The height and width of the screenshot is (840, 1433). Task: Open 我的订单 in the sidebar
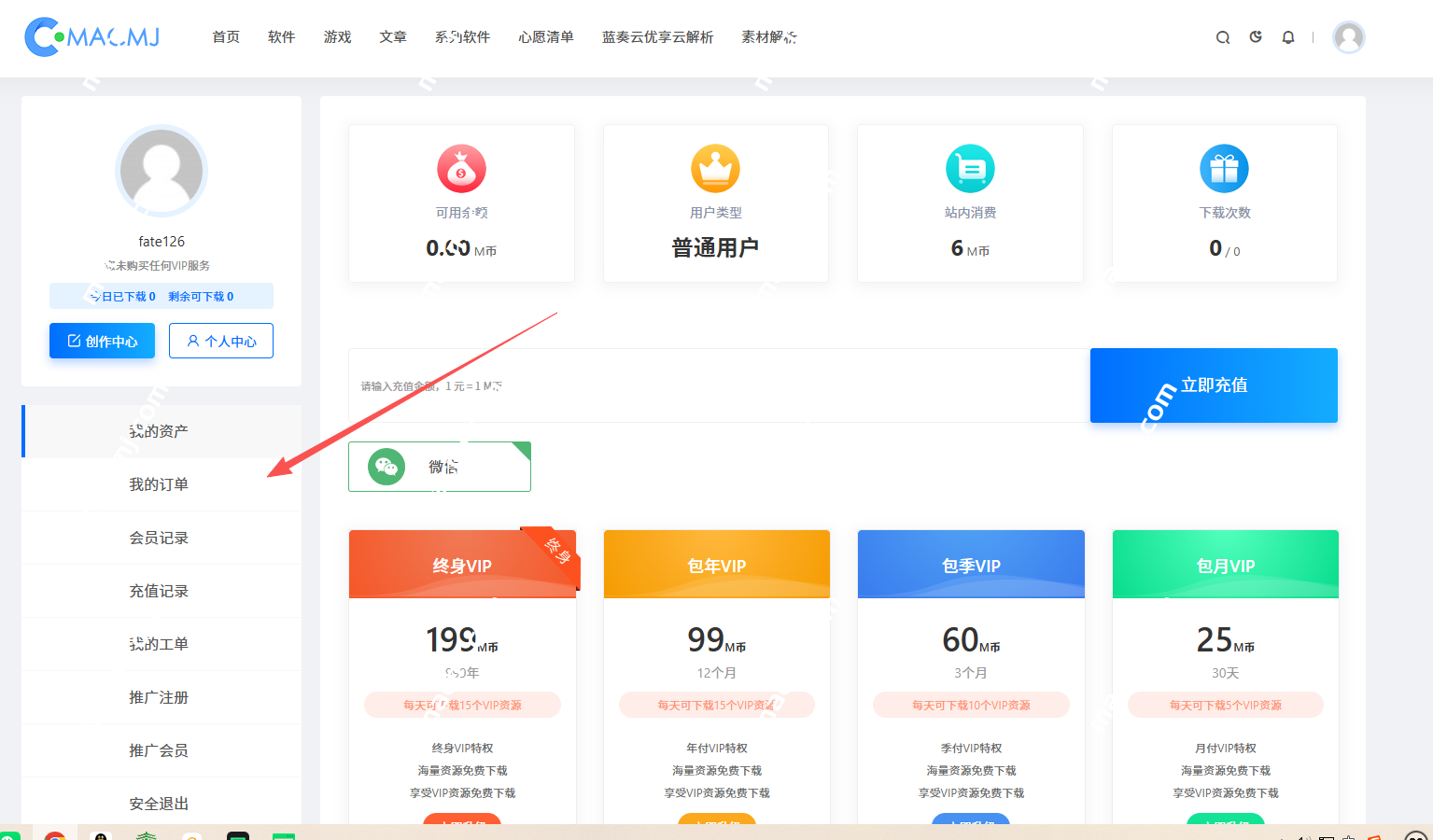point(160,483)
